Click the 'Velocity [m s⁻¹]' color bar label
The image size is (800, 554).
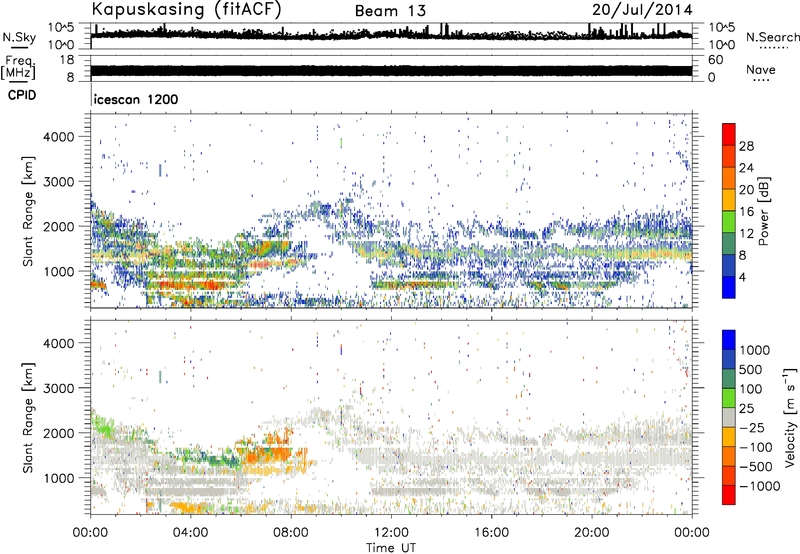pyautogui.click(x=790, y=417)
